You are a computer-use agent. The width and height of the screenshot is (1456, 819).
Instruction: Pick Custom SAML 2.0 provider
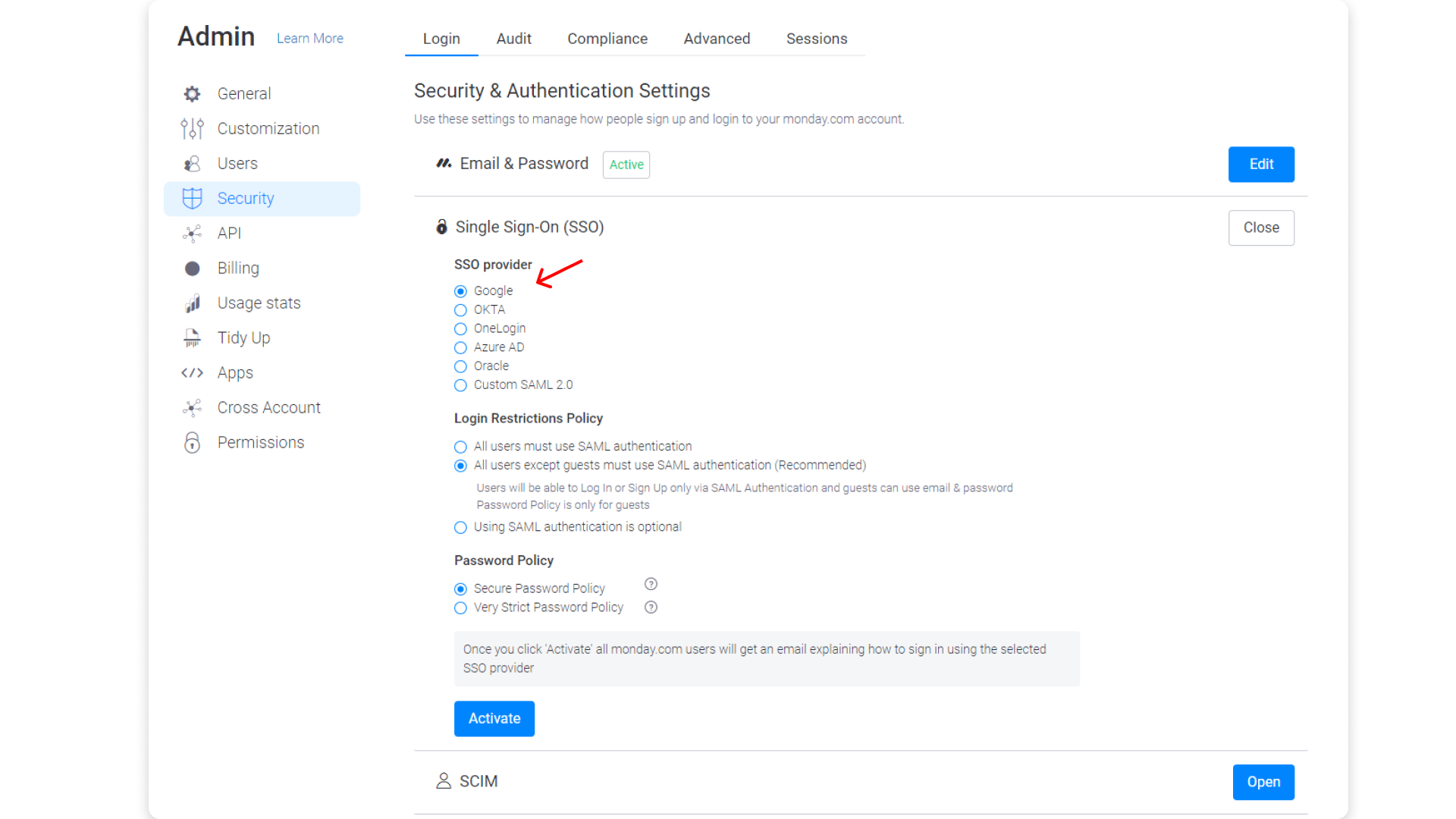point(460,386)
